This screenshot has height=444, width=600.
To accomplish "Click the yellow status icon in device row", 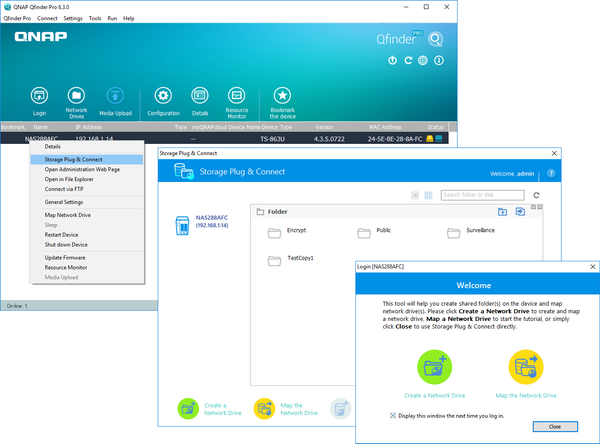I will point(430,139).
